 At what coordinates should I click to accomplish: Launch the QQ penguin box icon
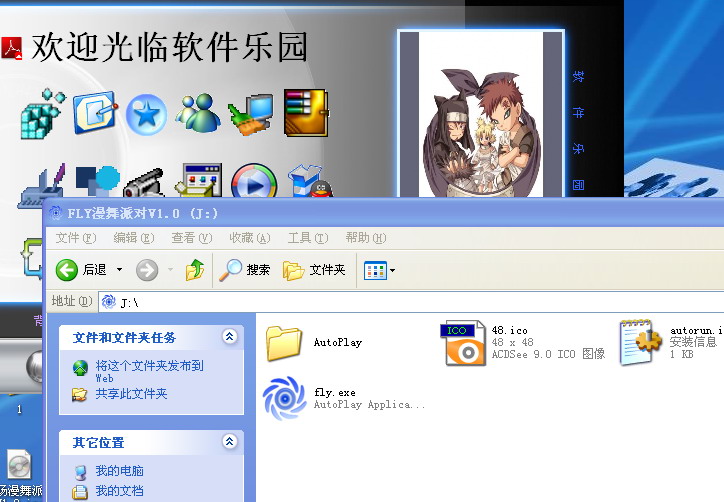tap(309, 181)
